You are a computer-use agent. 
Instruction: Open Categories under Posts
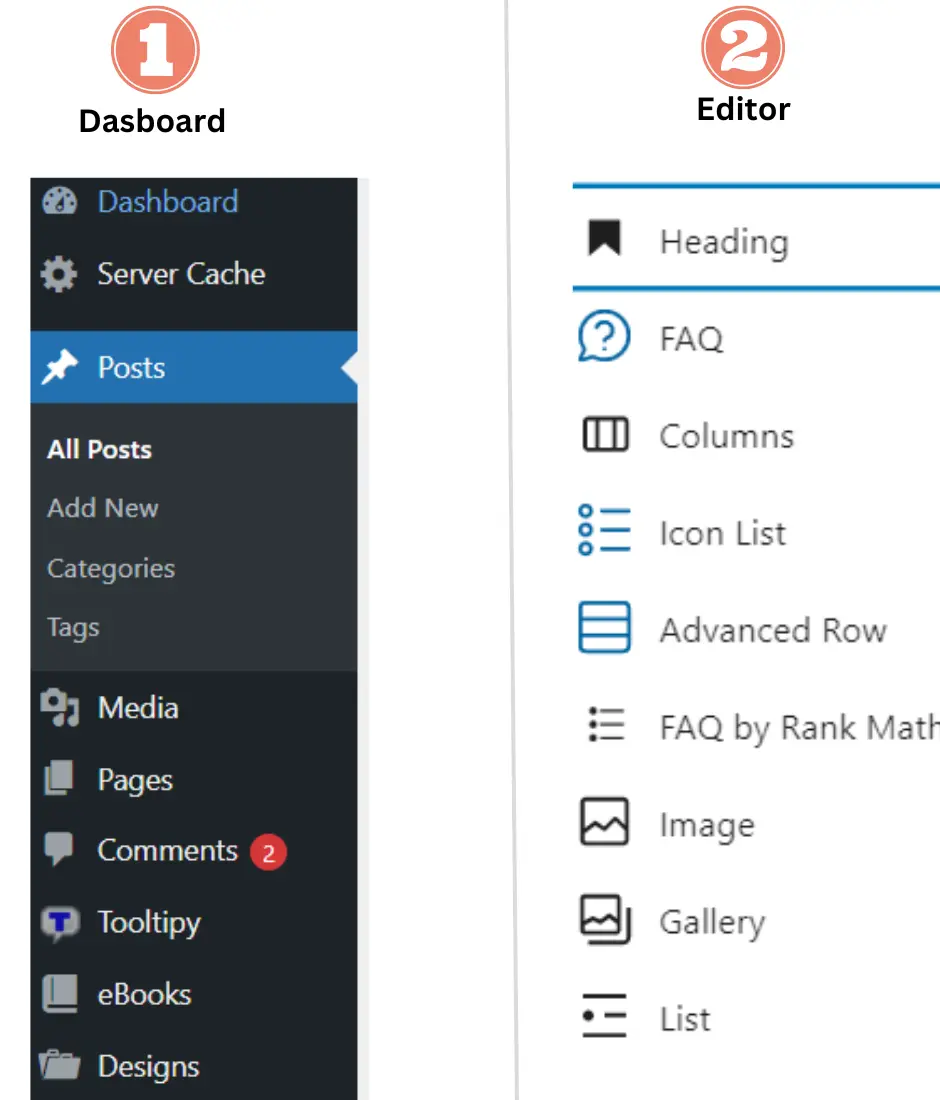[110, 568]
